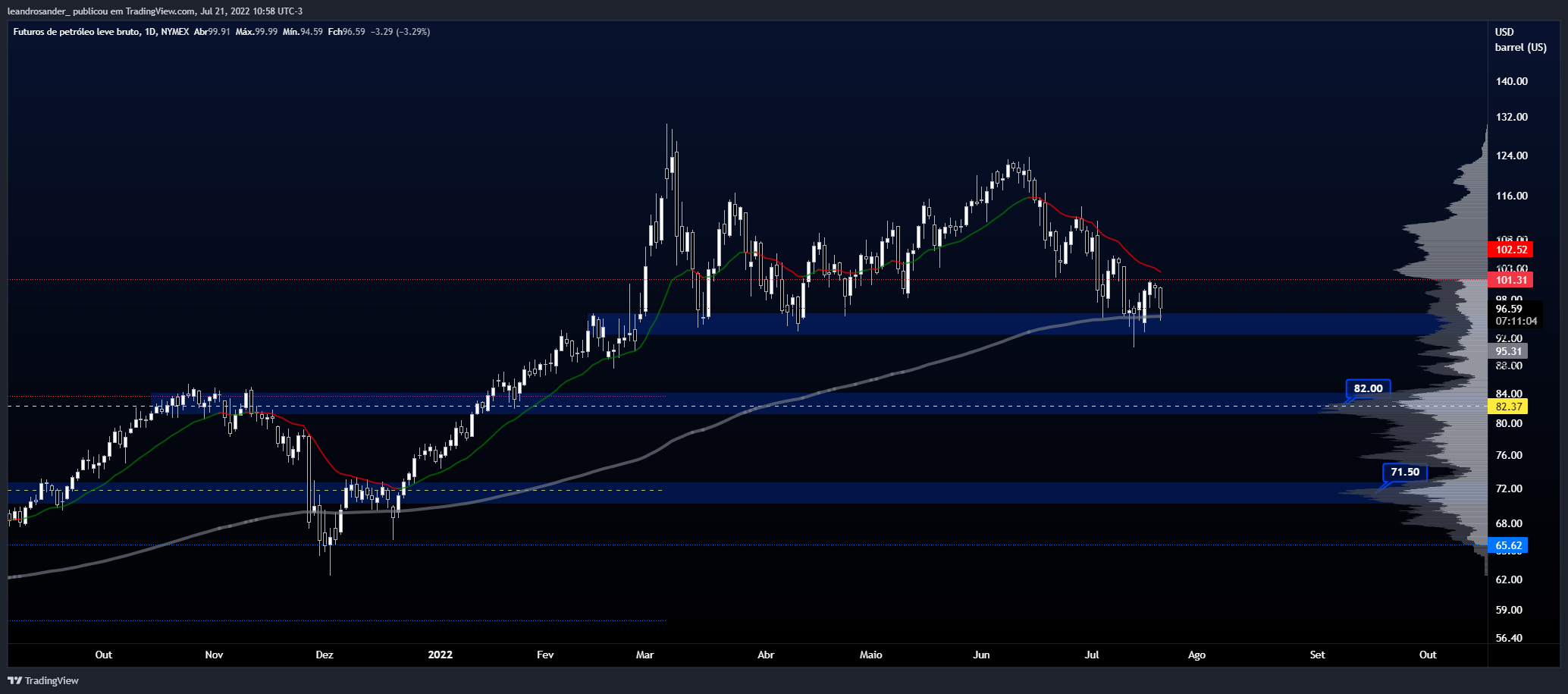
Task: Click the NYMEX exchange label
Action: coord(175,32)
